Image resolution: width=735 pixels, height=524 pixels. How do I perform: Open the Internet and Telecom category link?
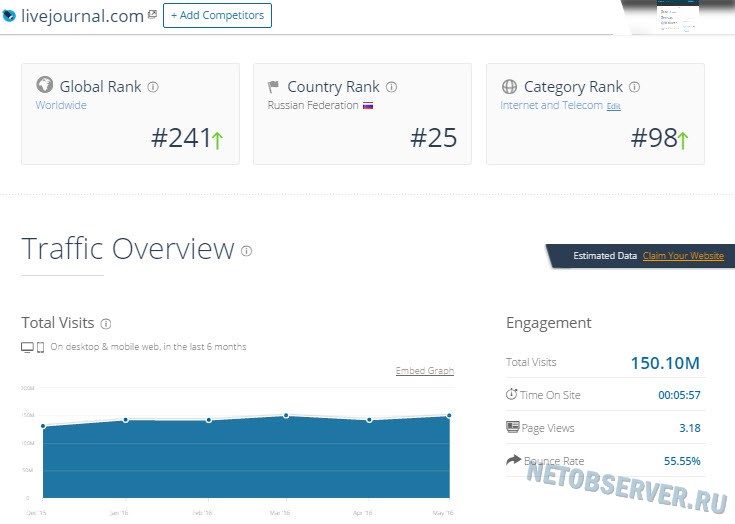[551, 105]
